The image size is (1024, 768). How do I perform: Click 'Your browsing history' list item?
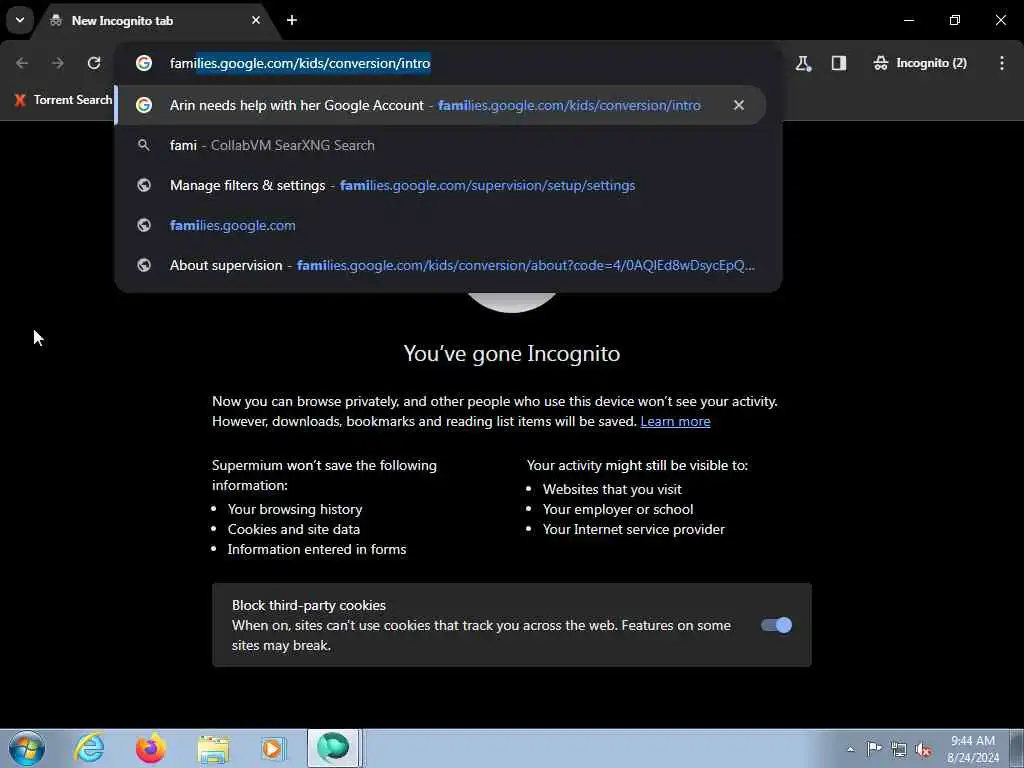point(295,509)
